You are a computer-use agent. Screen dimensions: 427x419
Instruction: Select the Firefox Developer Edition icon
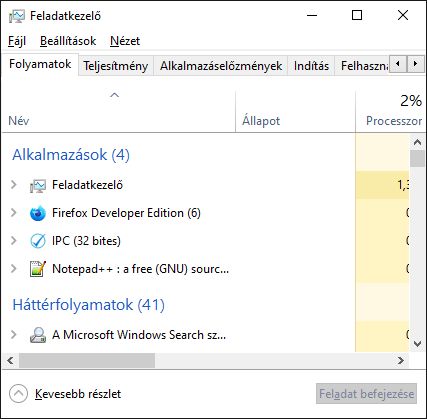38,213
